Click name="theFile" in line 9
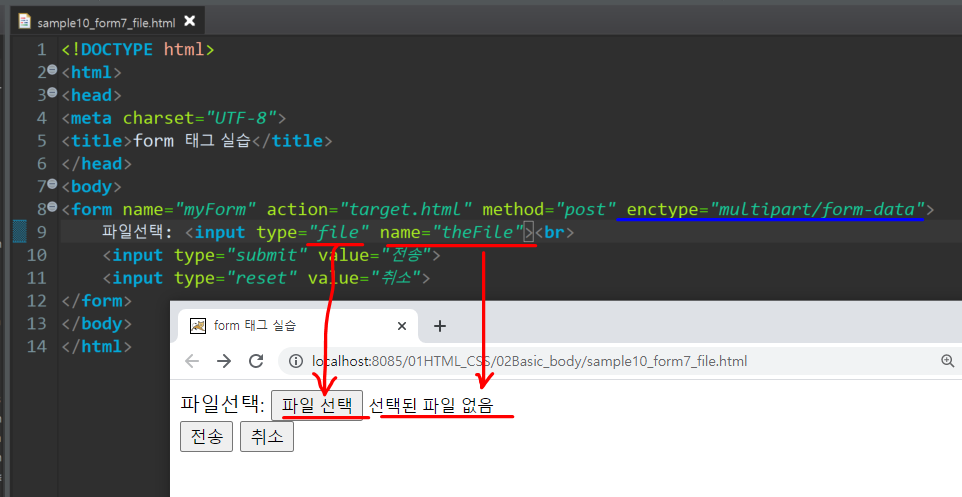The height and width of the screenshot is (497, 962). pyautogui.click(x=451, y=232)
